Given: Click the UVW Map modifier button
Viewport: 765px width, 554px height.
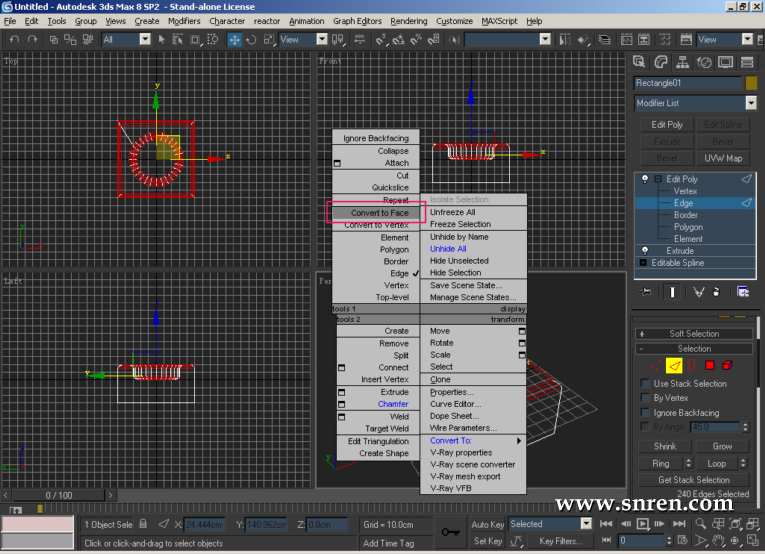Looking at the screenshot, I should 723,158.
